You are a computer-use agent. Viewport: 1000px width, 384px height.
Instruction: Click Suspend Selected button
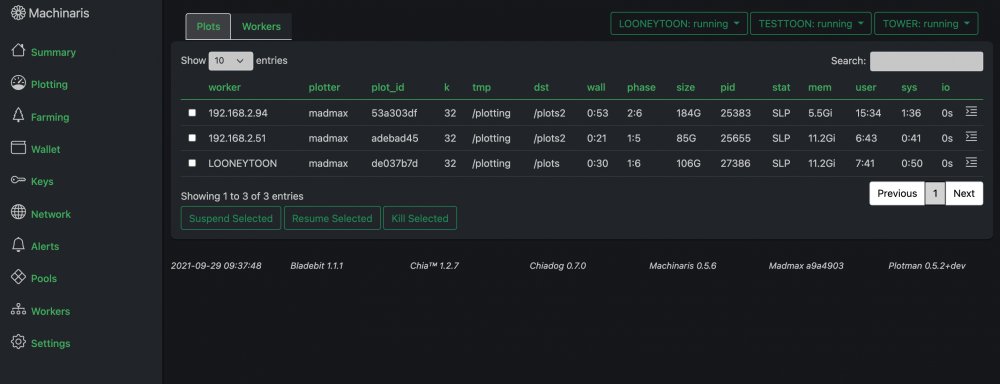(231, 218)
